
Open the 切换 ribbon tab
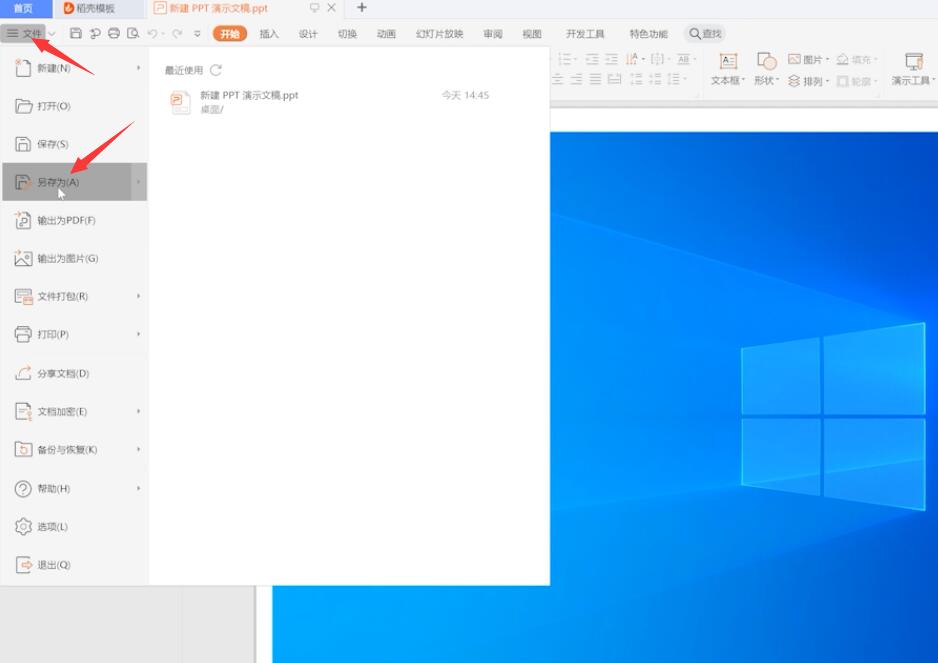click(x=347, y=34)
